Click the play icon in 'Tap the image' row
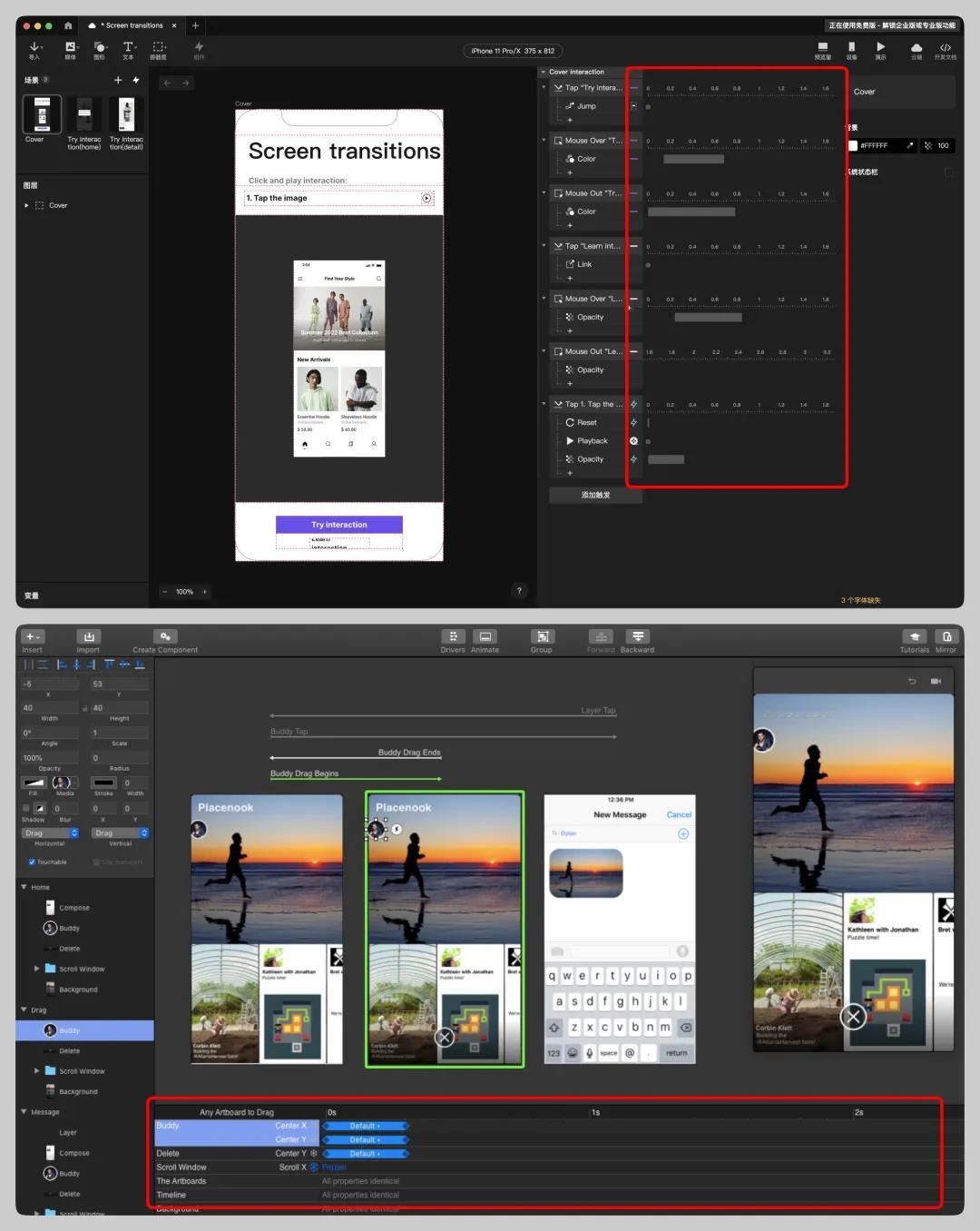 [x=426, y=198]
